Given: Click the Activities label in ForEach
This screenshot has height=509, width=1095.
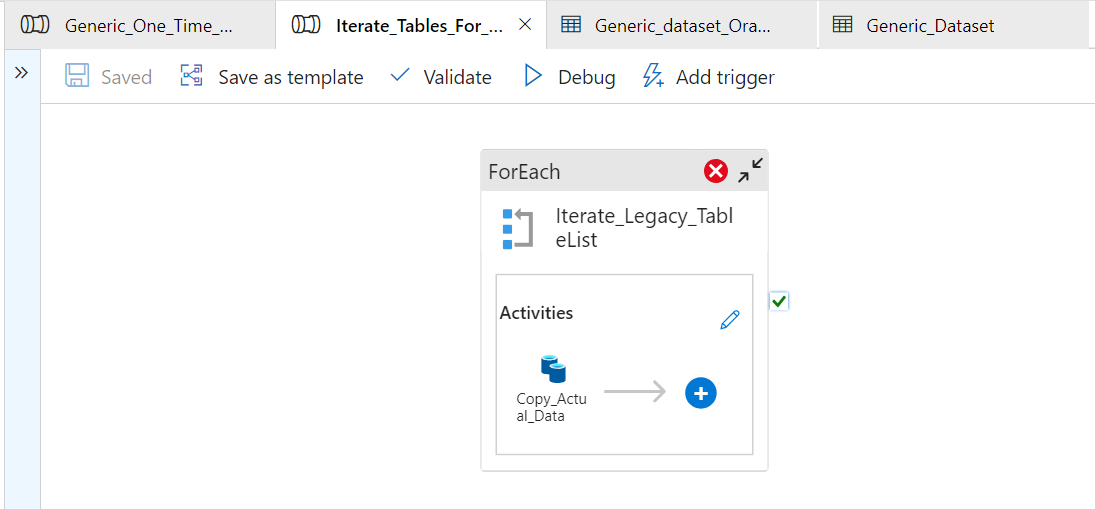Looking at the screenshot, I should (536, 313).
